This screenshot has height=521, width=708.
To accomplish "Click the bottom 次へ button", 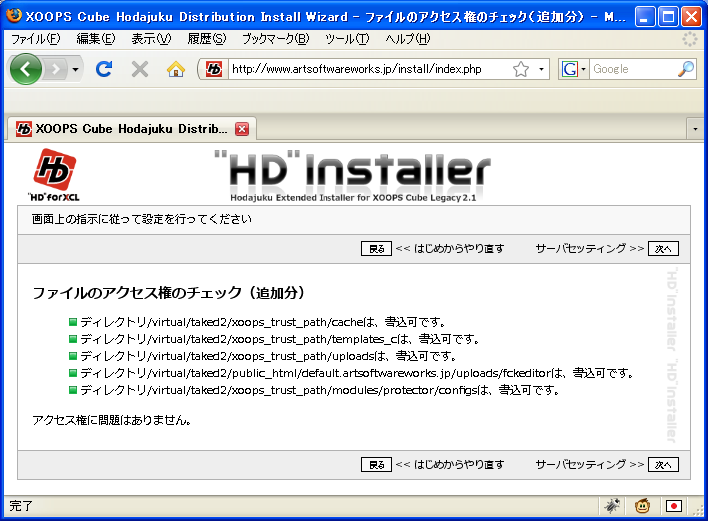I will click(x=663, y=465).
